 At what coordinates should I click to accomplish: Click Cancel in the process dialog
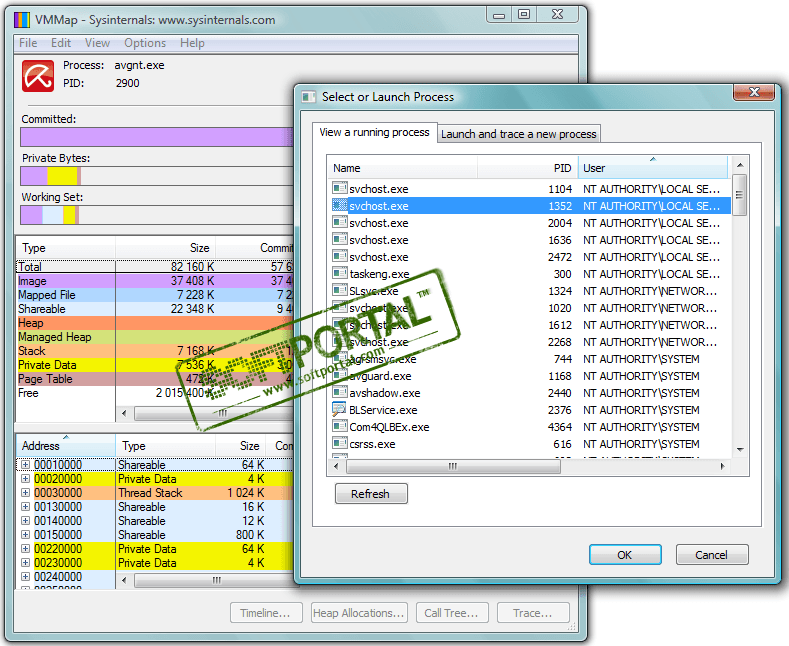coord(712,555)
